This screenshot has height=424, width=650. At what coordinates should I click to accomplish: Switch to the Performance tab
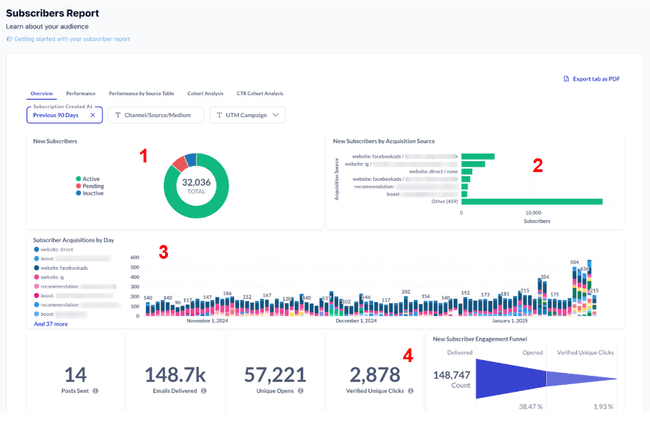[81, 93]
